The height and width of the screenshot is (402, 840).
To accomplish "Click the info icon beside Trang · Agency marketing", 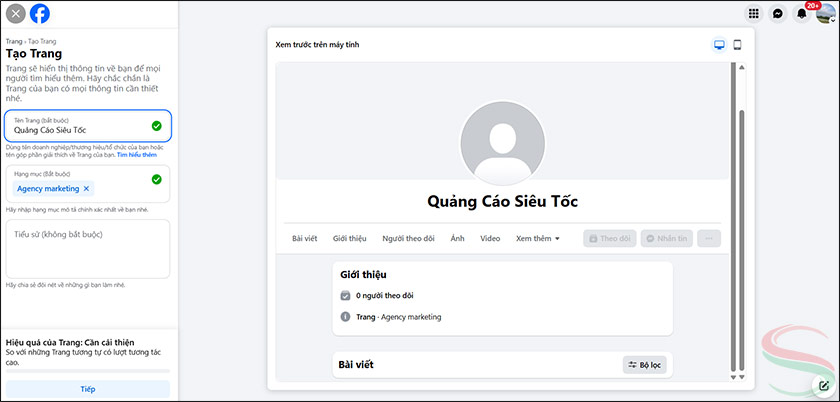I will 346,317.
